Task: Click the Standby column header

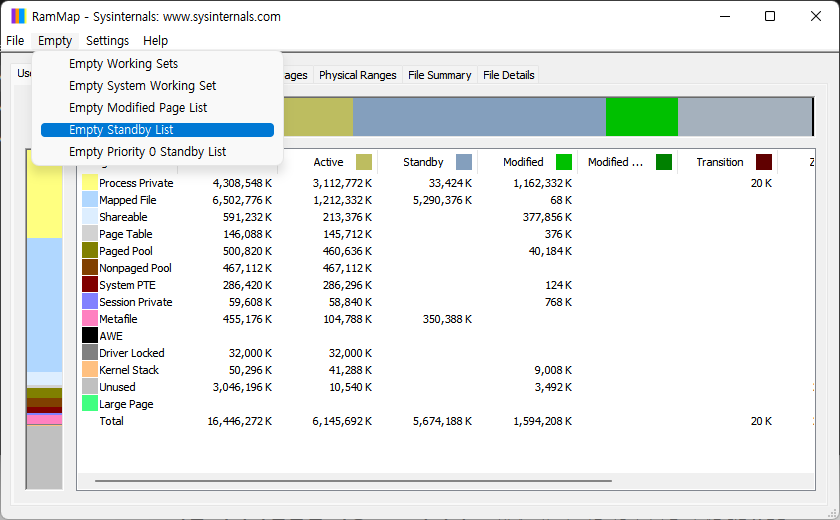Action: tap(428, 162)
